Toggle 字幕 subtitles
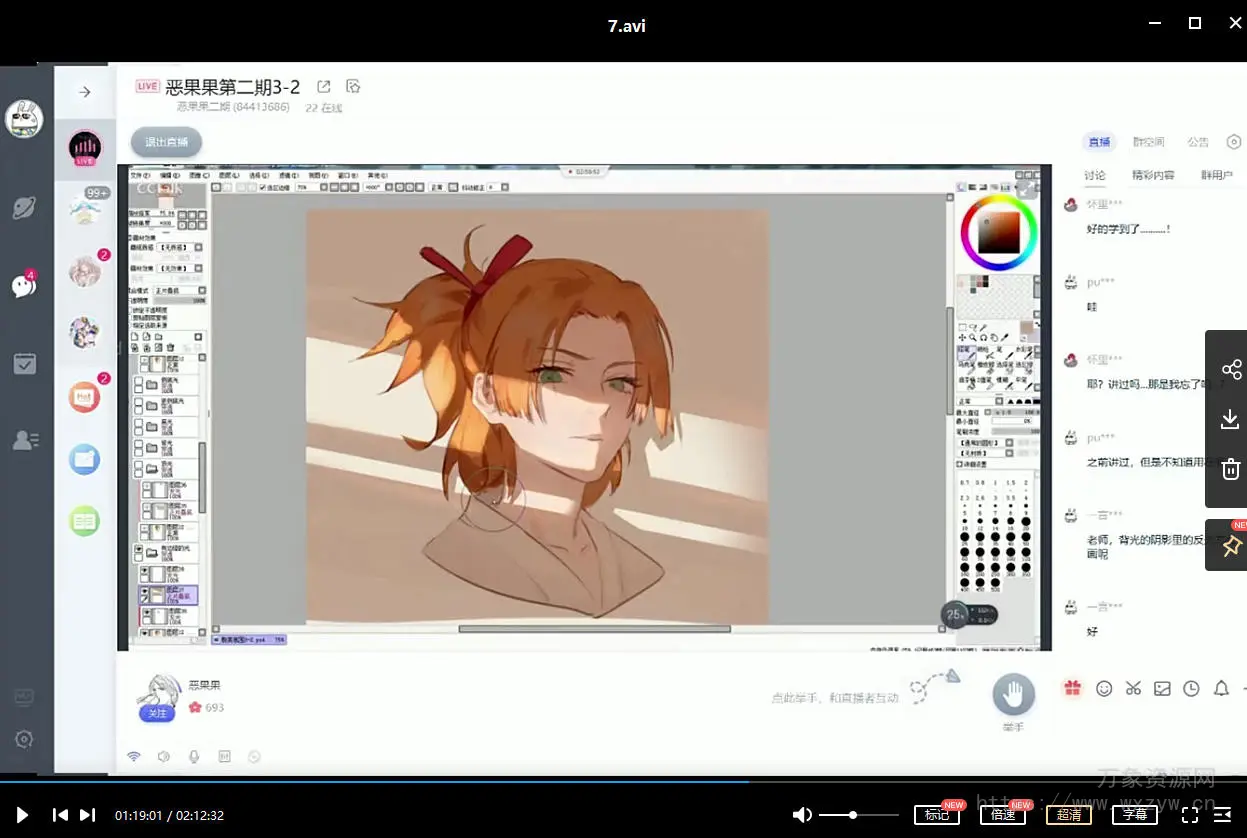 tap(1135, 815)
